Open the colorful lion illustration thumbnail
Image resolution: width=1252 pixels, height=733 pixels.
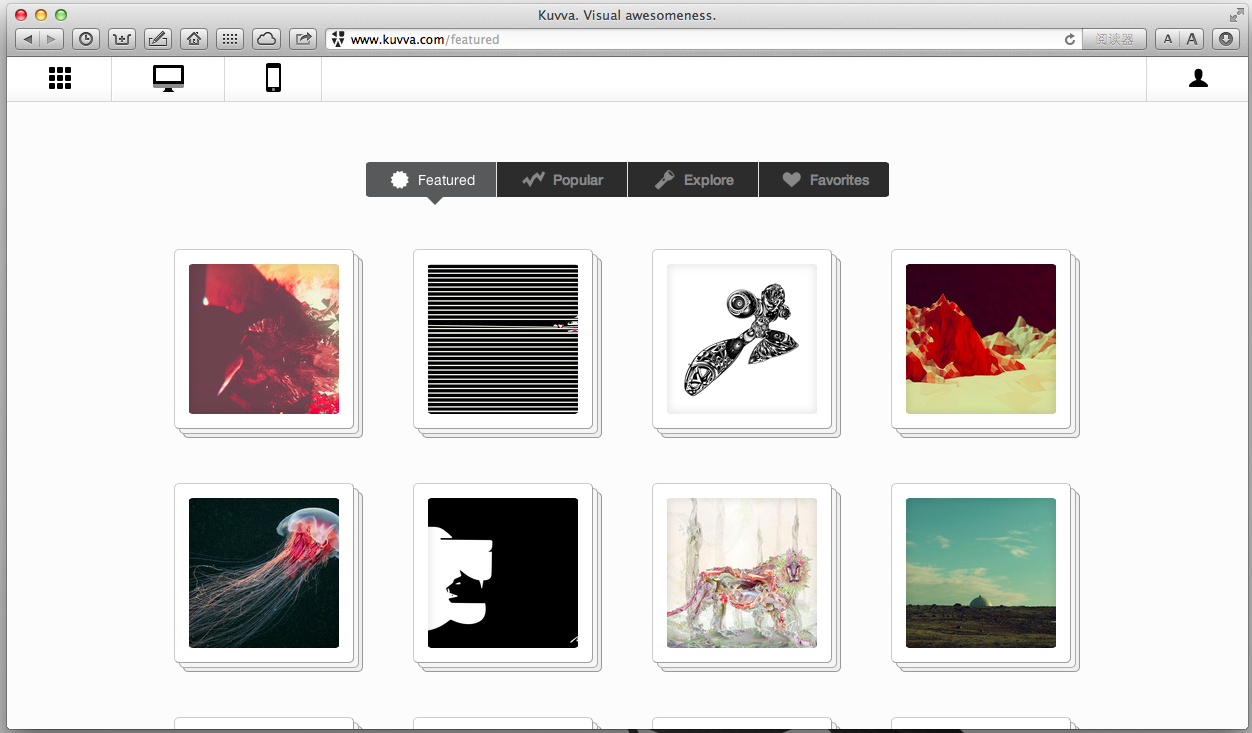[742, 573]
